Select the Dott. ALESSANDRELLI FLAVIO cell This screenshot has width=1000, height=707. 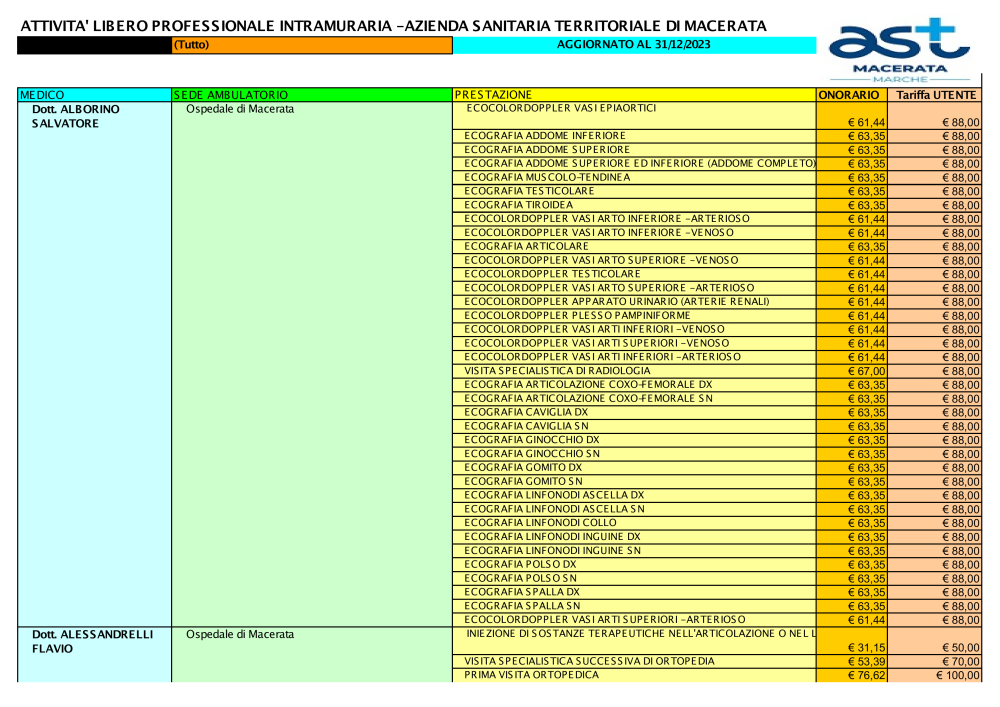click(92, 641)
